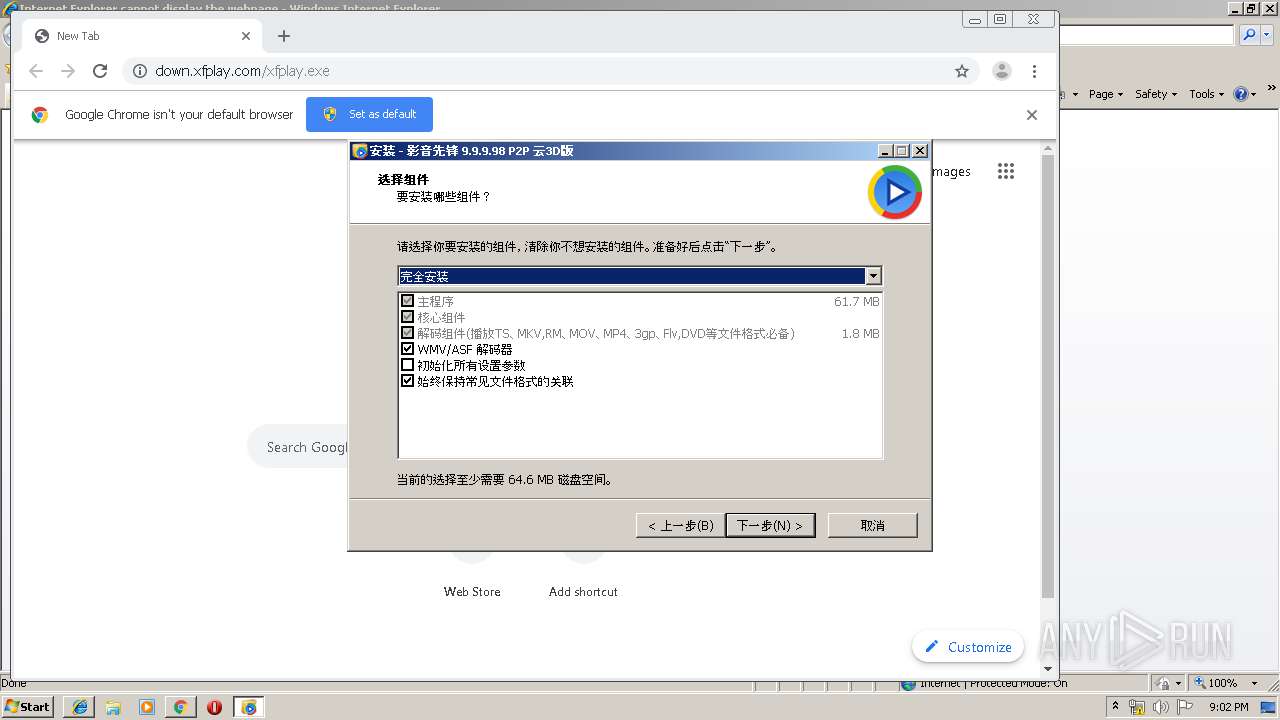
Task: Launch Internet Explorer from the taskbar
Action: pos(79,707)
